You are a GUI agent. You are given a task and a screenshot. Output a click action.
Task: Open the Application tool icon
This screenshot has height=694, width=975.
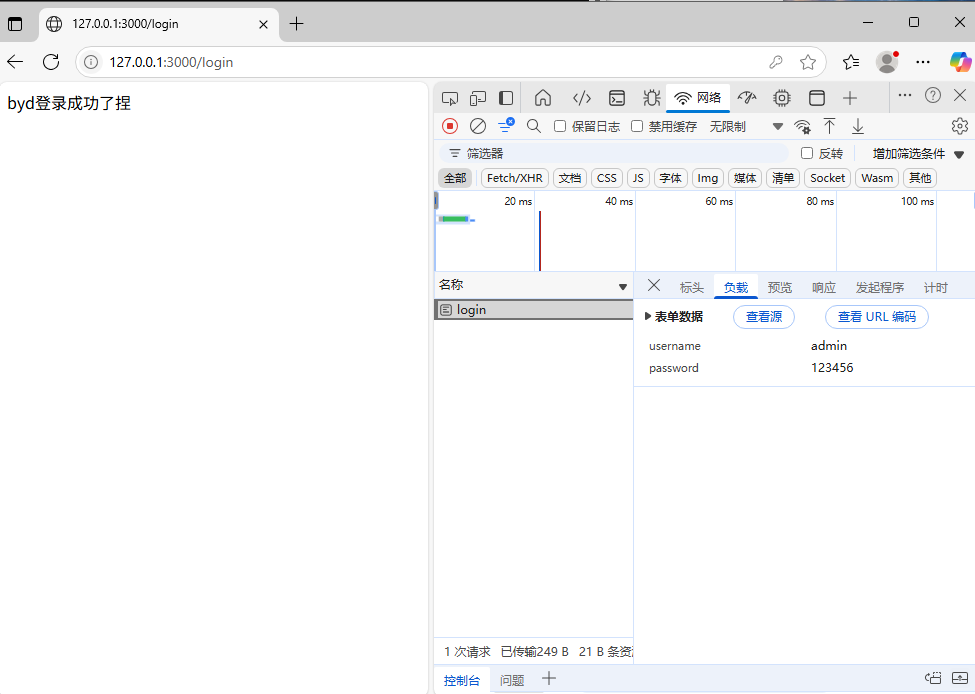[x=817, y=98]
